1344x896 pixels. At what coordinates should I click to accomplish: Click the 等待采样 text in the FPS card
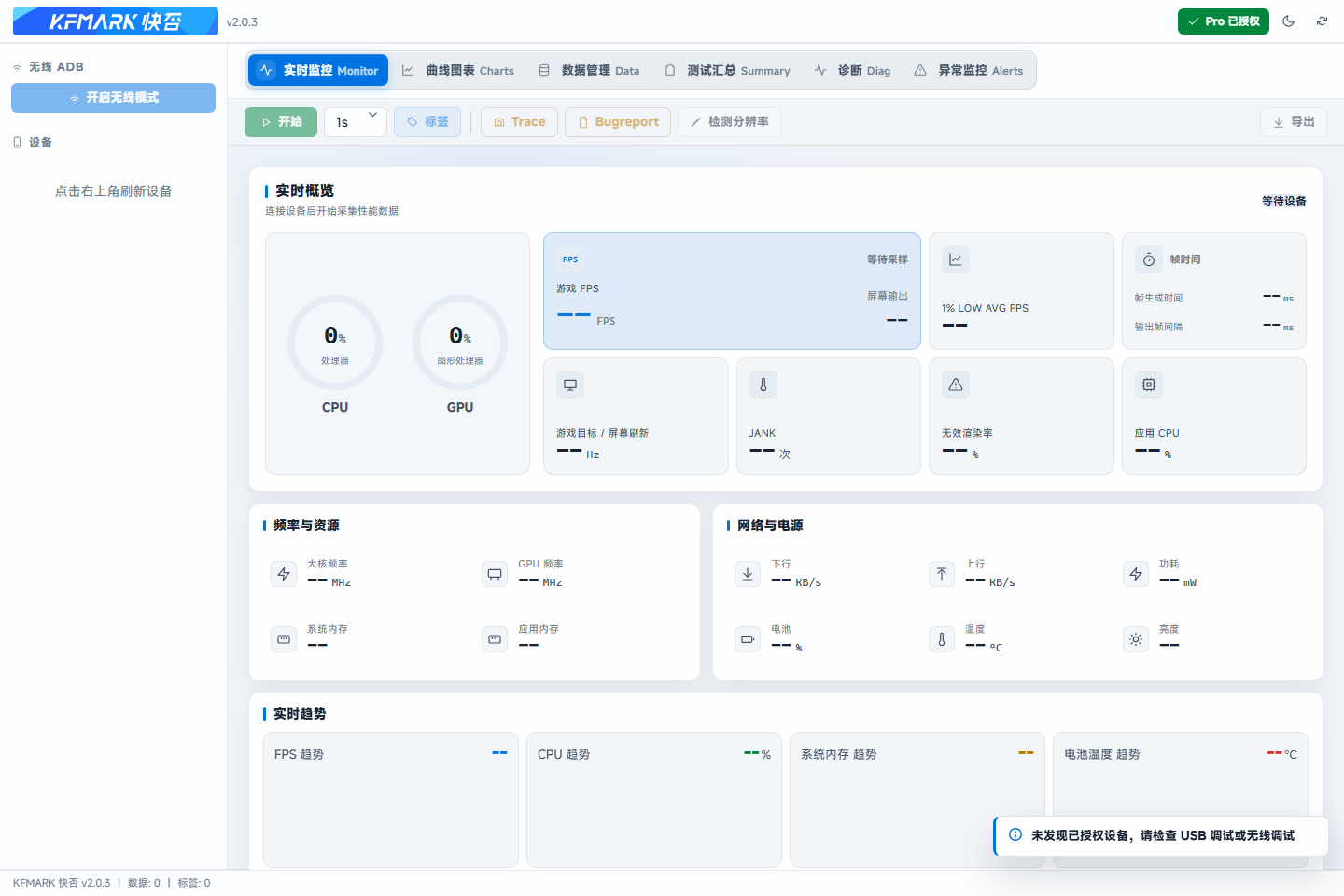[888, 259]
